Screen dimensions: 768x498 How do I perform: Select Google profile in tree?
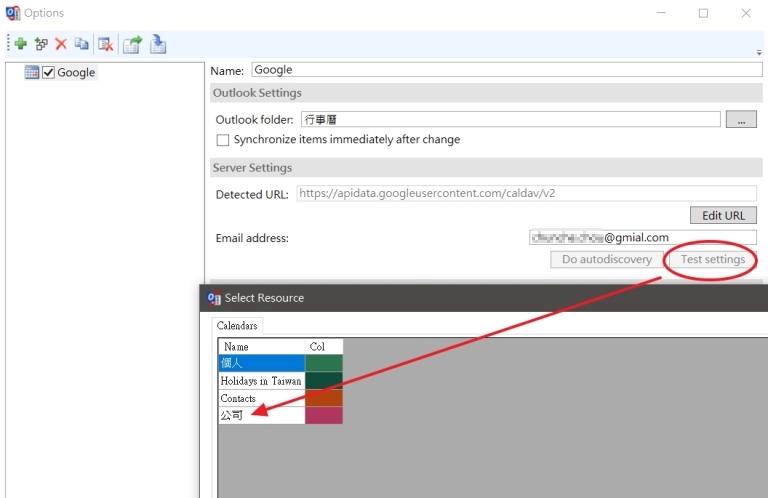[x=76, y=72]
